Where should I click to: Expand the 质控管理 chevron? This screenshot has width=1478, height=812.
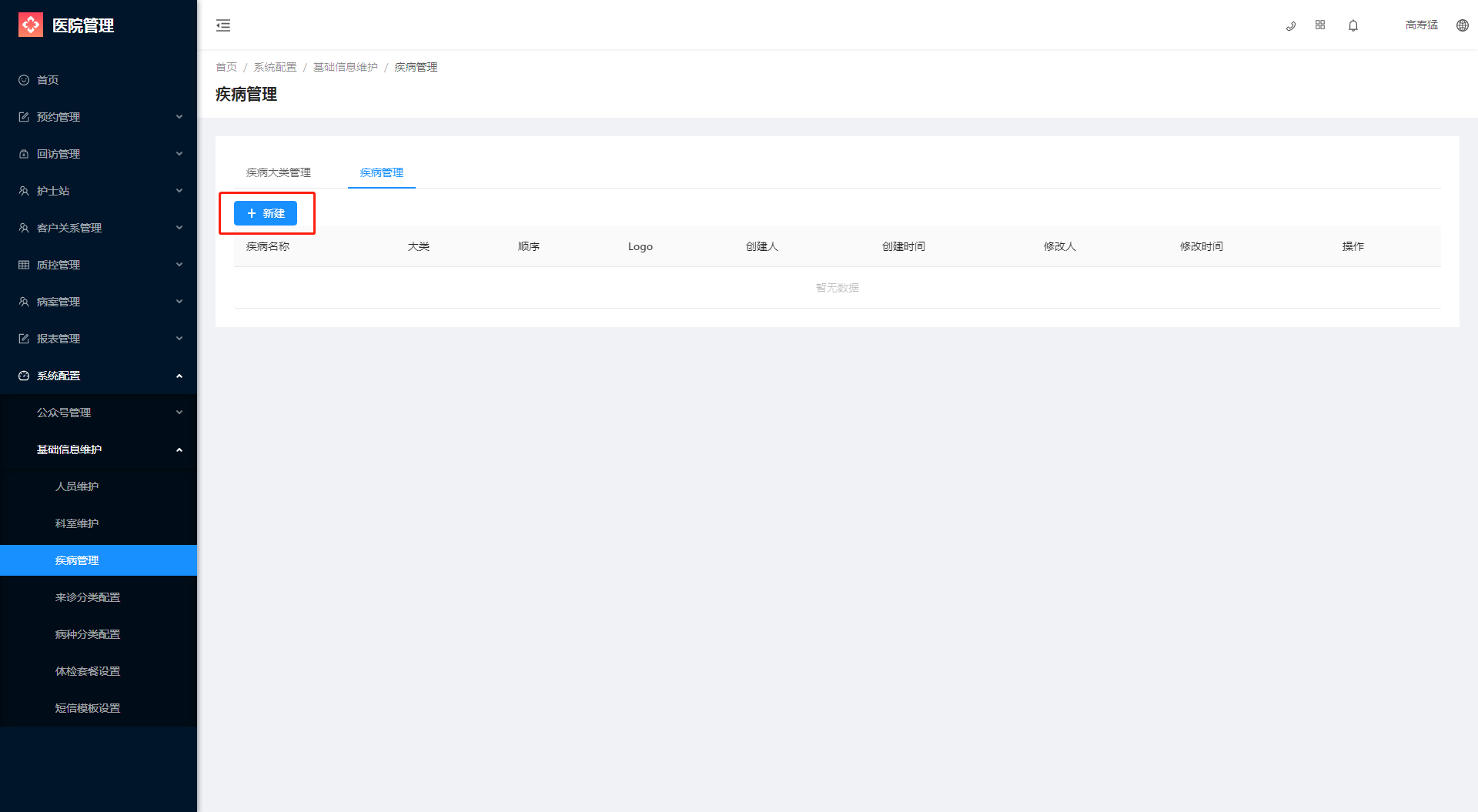pos(179,265)
